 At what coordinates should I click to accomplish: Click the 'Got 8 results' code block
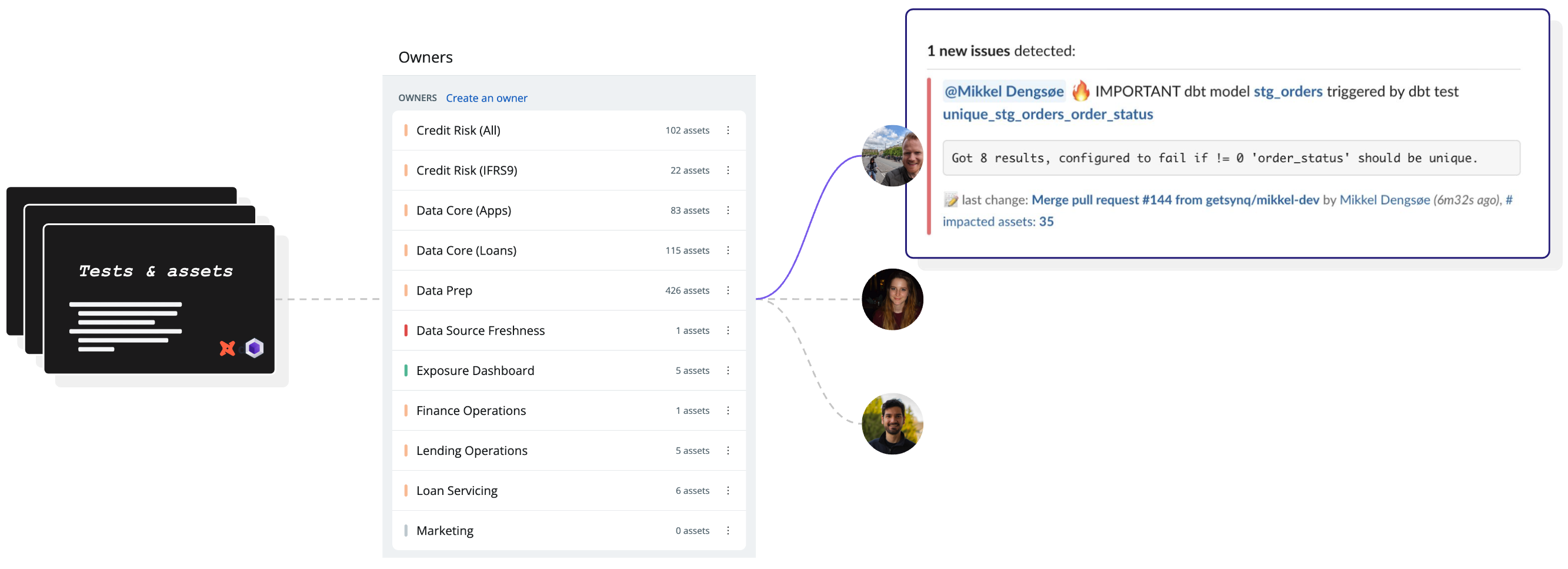point(1231,158)
